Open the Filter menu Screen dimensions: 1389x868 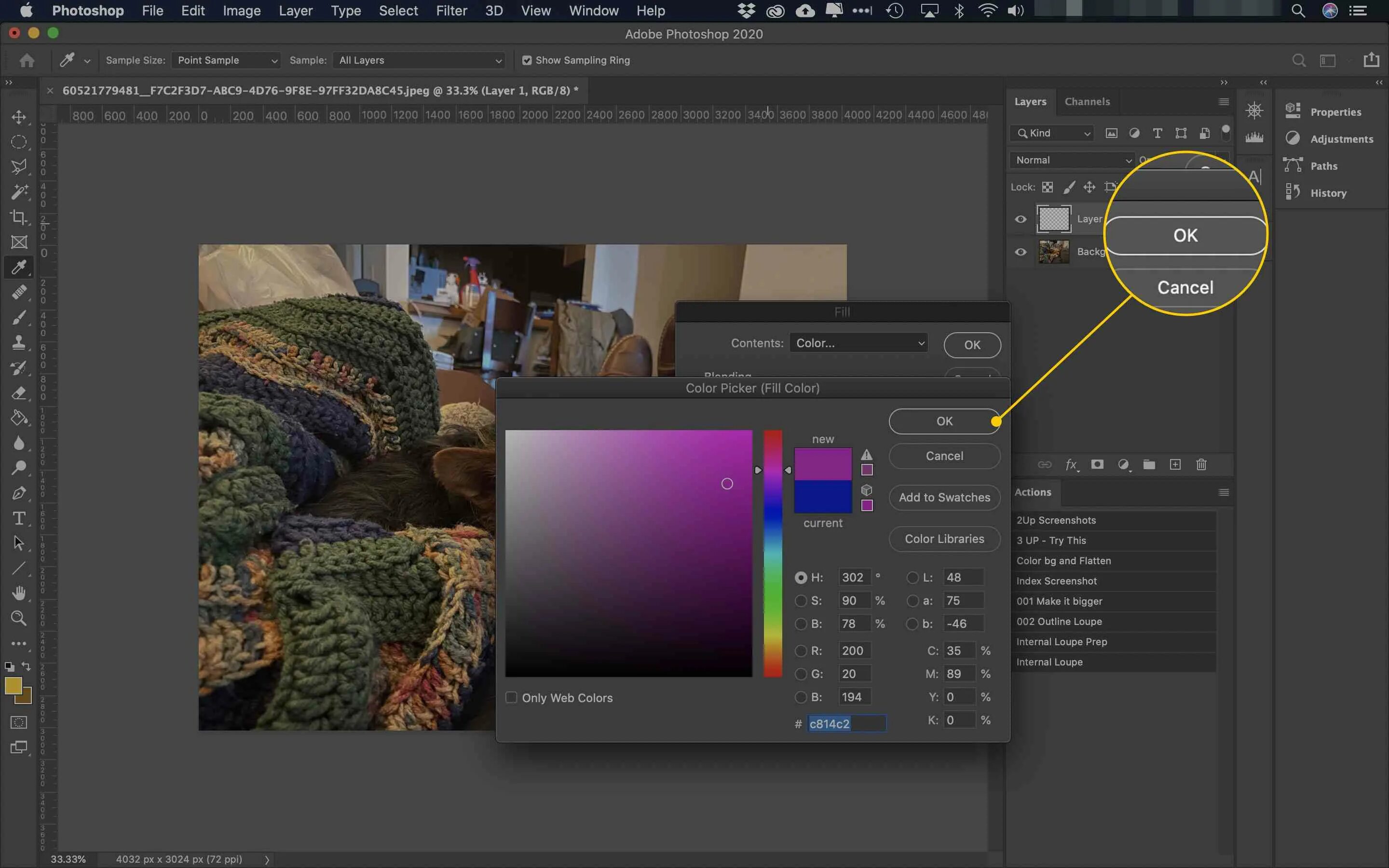451,10
